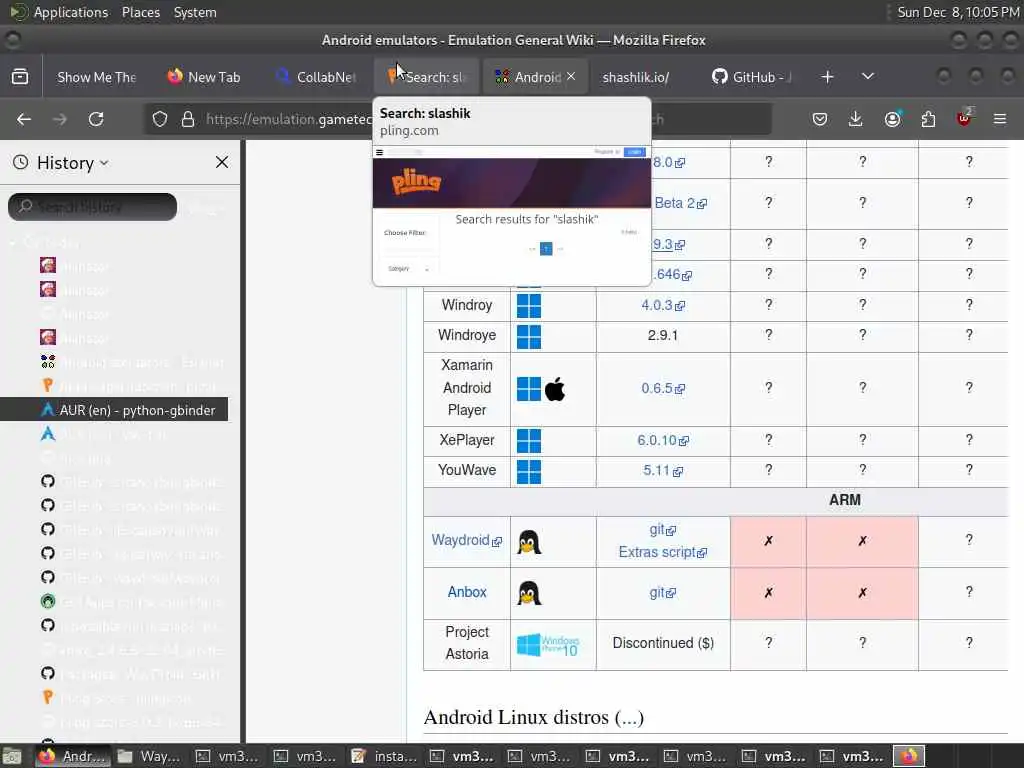Image resolution: width=1024 pixels, height=768 pixels.
Task: Select the Project Astoria cell
Action: click(467, 644)
